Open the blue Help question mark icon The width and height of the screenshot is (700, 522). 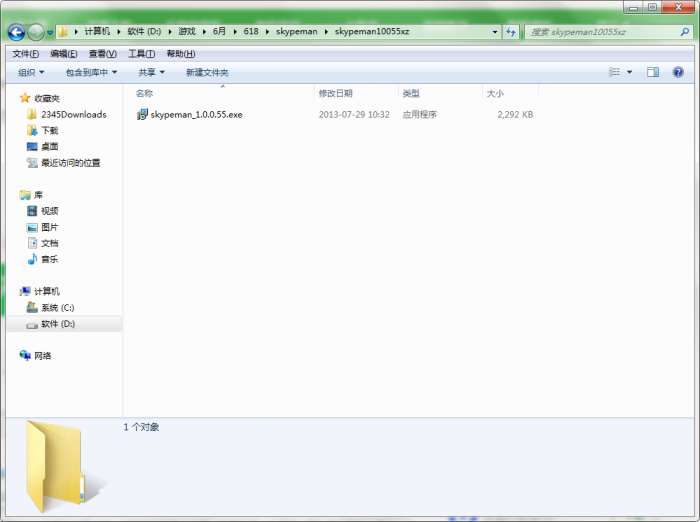(x=678, y=72)
